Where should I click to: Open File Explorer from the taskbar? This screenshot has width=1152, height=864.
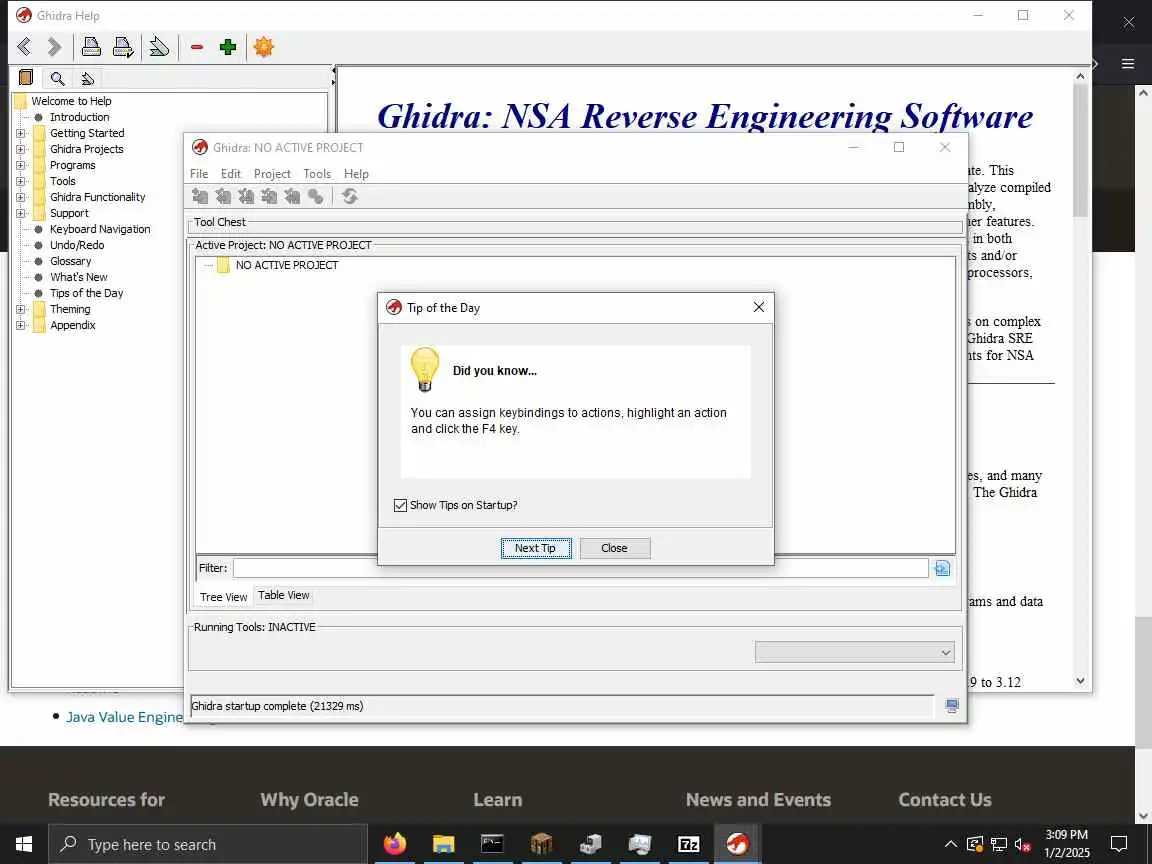443,844
